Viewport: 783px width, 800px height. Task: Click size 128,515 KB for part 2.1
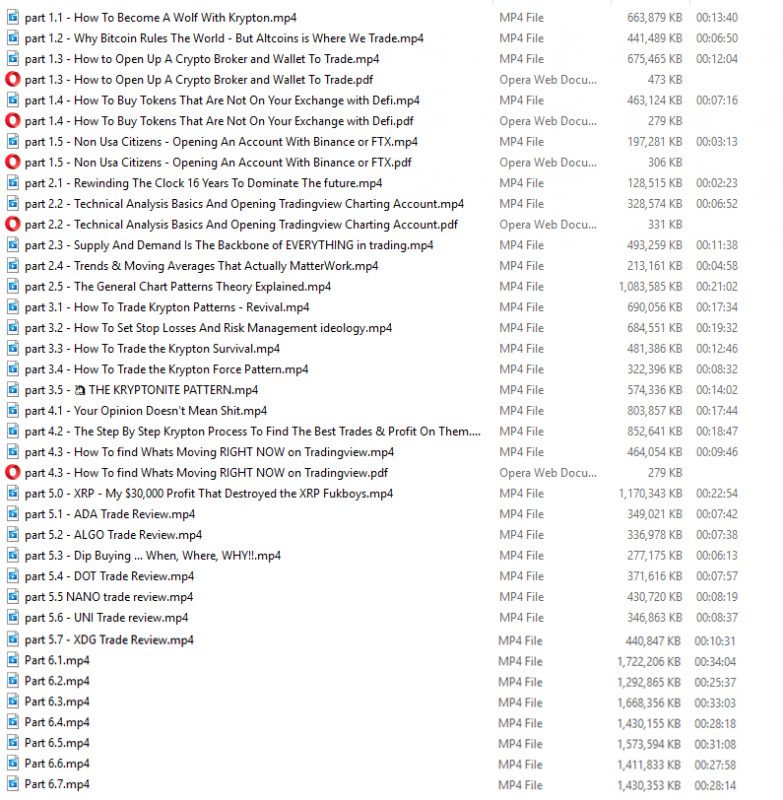(x=654, y=183)
